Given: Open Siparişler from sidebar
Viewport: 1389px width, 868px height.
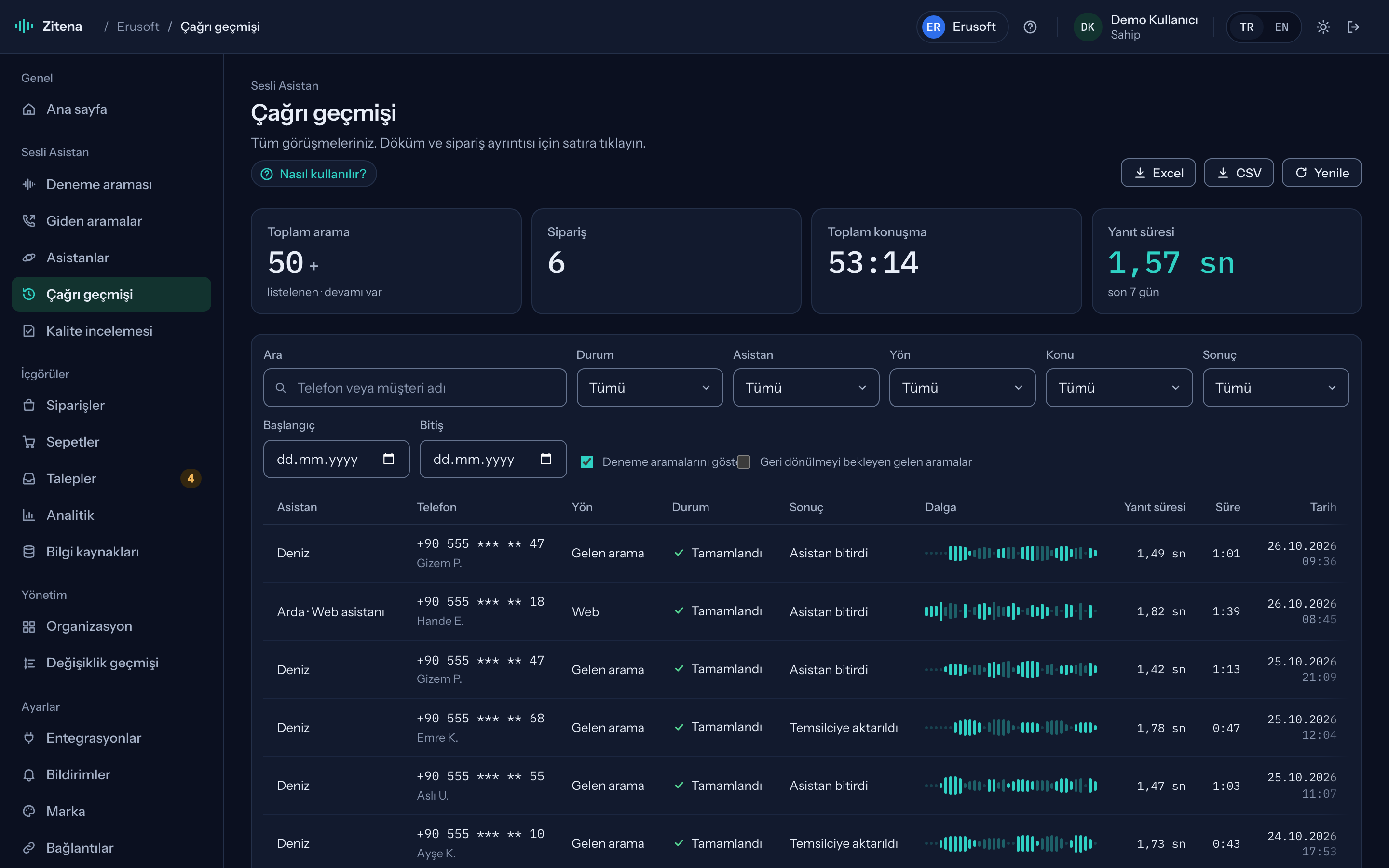Looking at the screenshot, I should [x=111, y=405].
